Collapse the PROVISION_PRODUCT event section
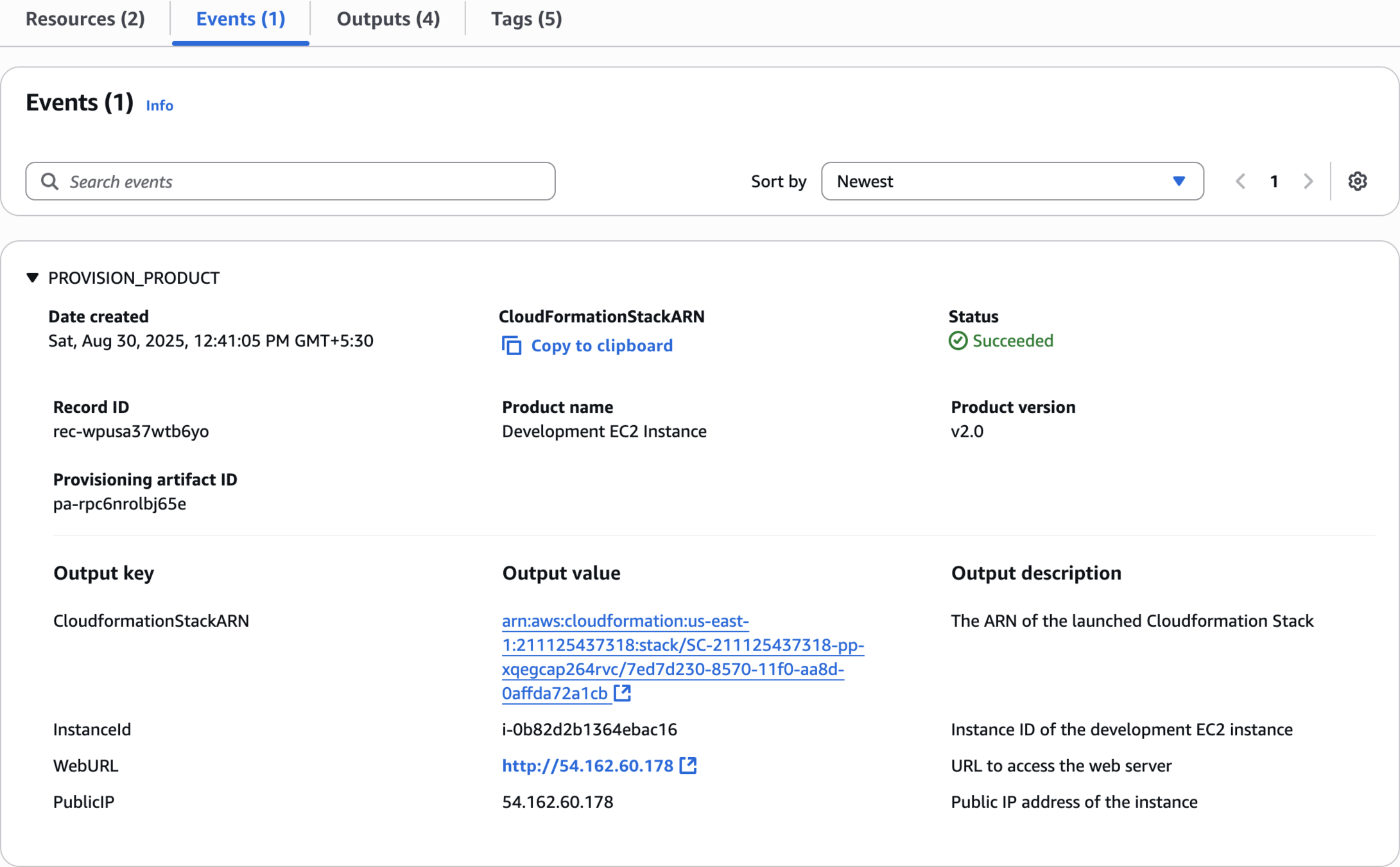 click(33, 277)
